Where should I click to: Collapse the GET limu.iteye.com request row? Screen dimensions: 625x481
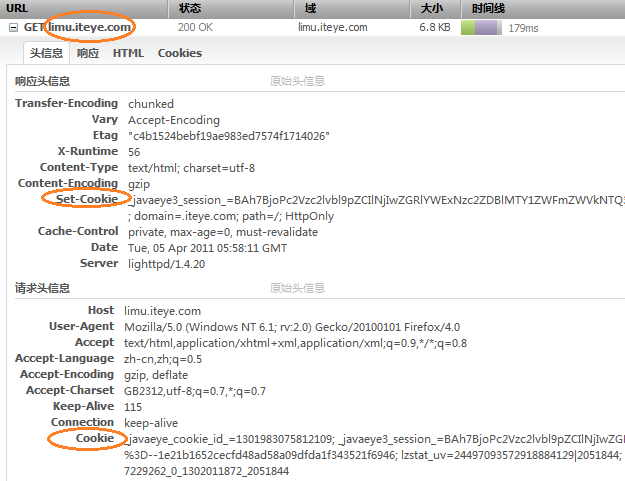(13, 27)
